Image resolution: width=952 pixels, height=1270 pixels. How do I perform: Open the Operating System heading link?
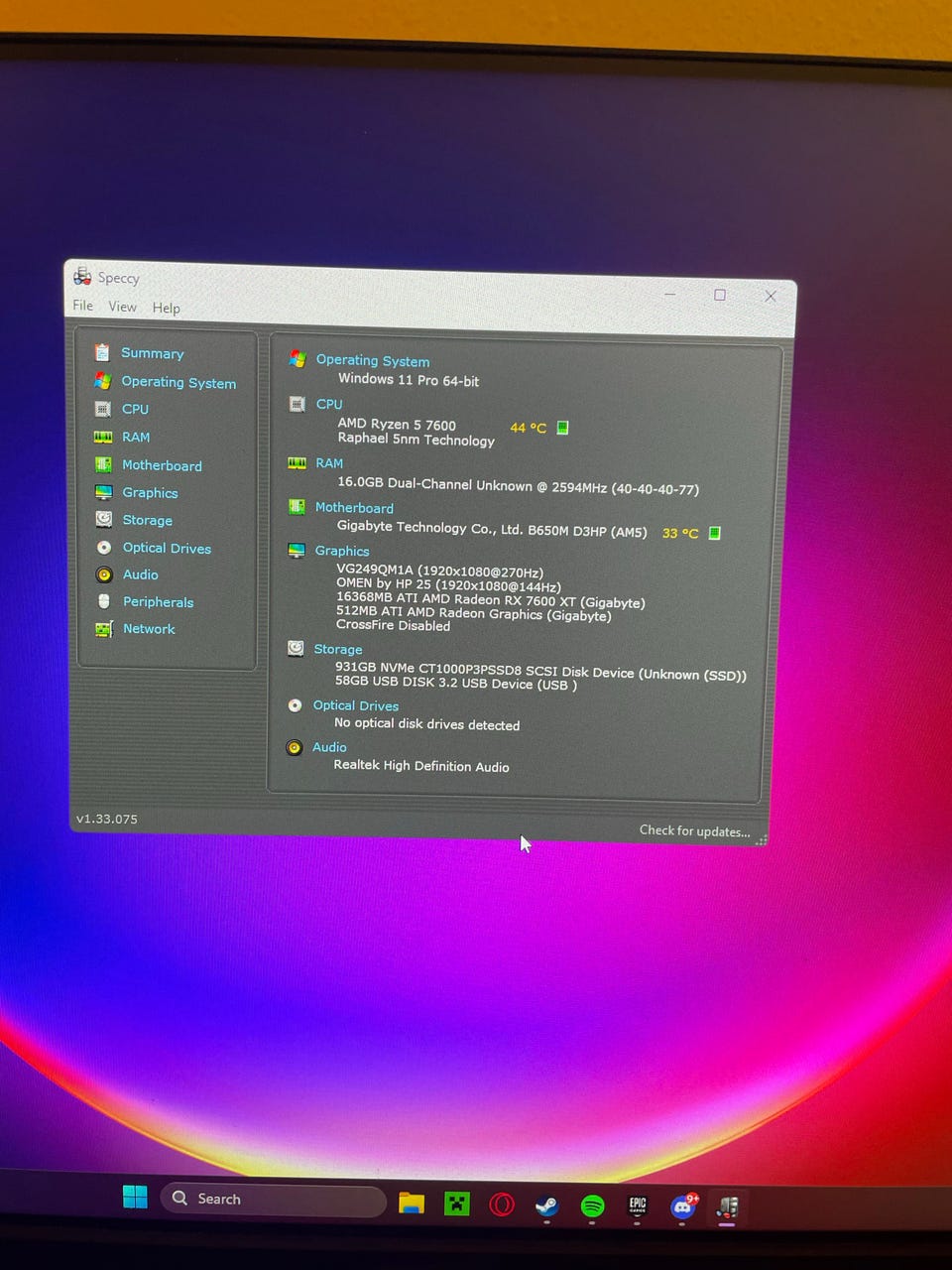pos(373,361)
